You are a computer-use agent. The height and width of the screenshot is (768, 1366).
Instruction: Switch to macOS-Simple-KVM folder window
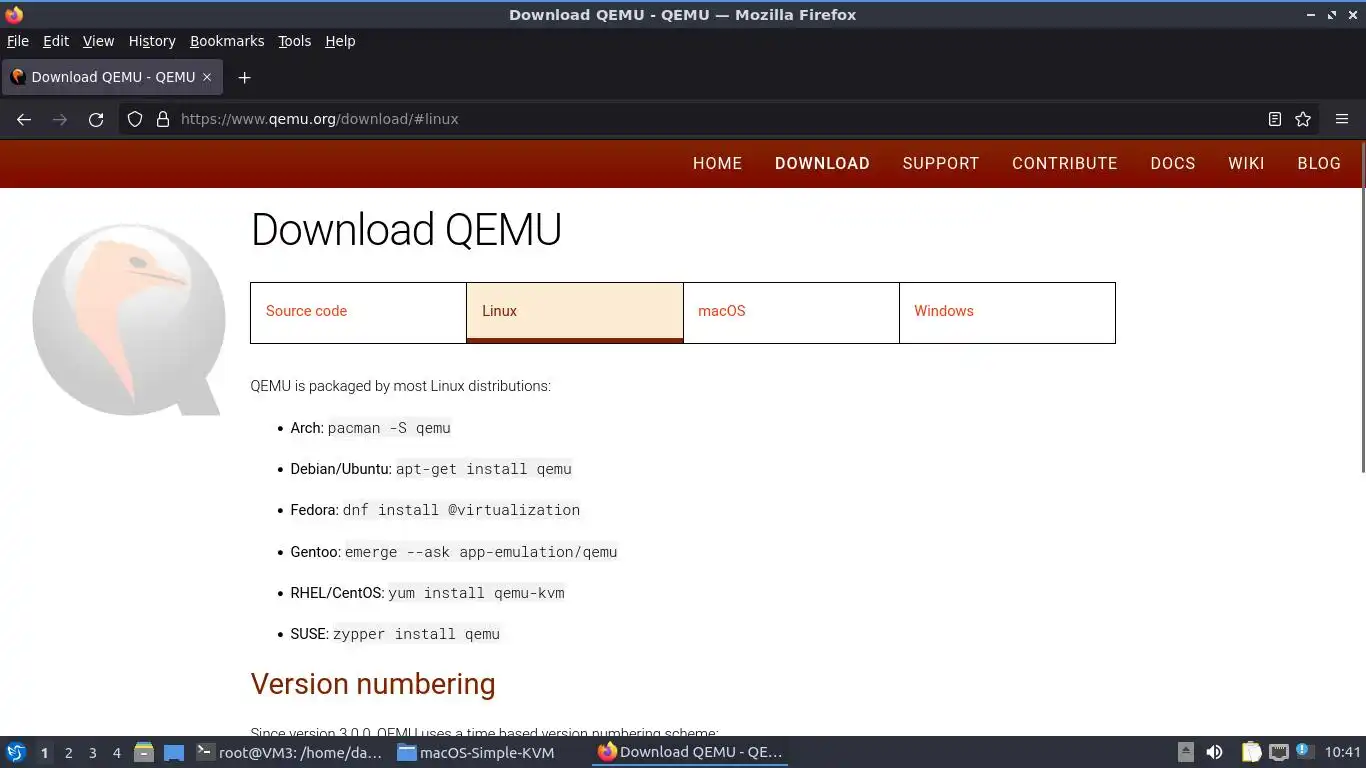tap(476, 752)
